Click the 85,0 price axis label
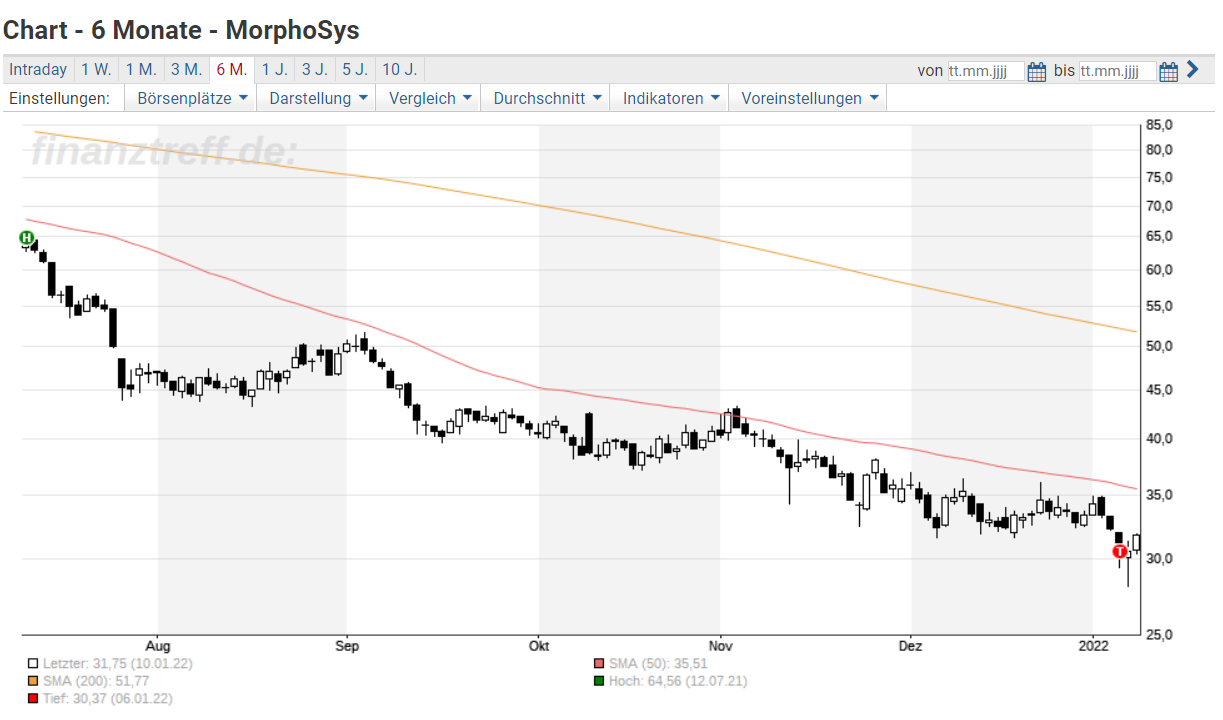This screenshot has width=1223, height=720. tap(1159, 125)
